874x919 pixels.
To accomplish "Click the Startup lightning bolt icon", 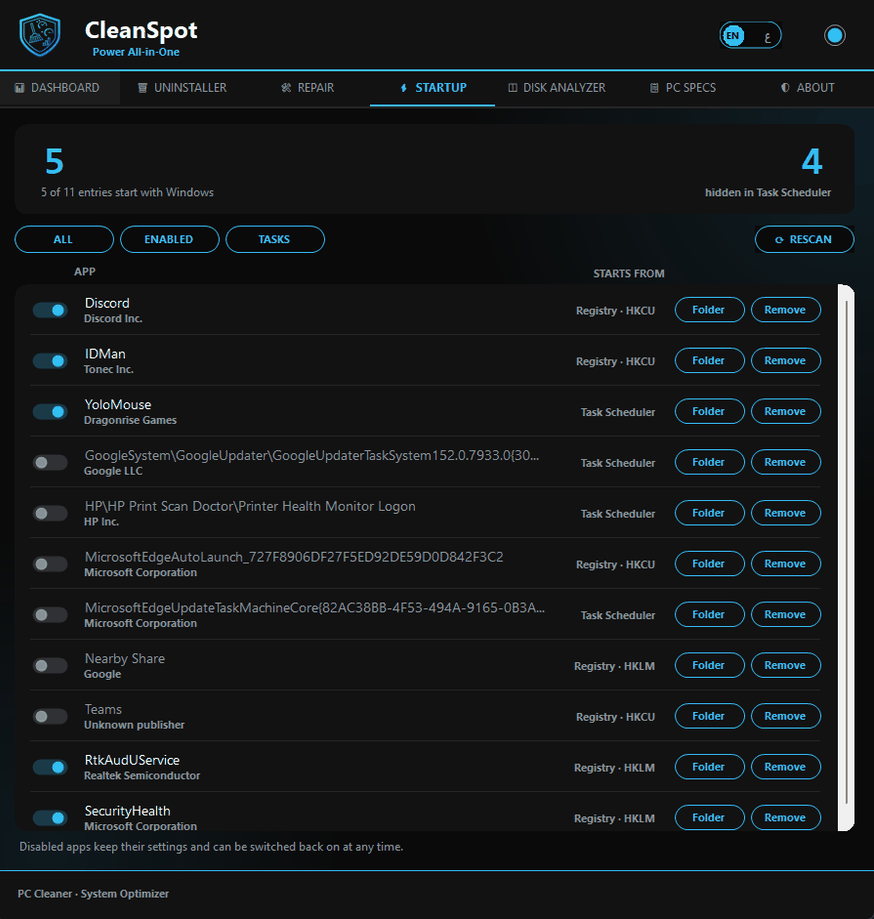I will [x=403, y=88].
